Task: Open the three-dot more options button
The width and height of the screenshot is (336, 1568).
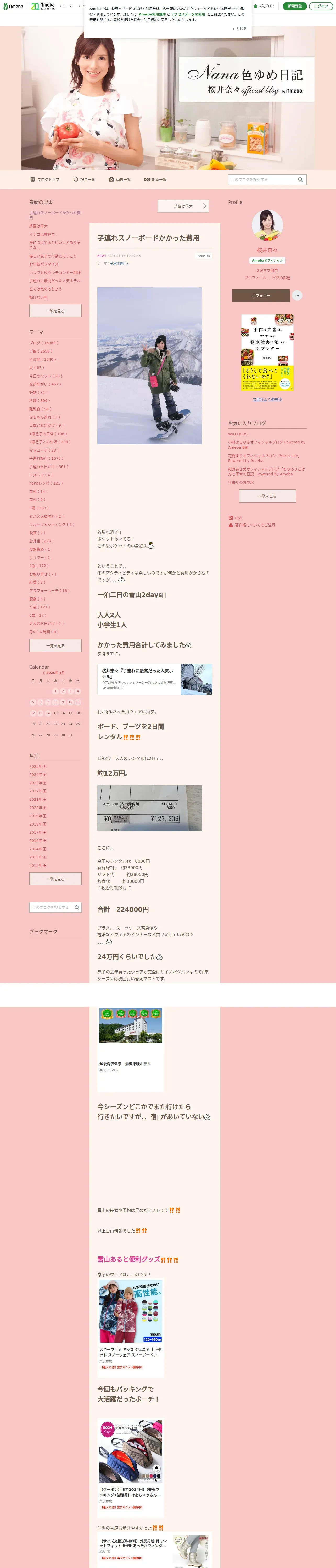Action: click(297, 295)
